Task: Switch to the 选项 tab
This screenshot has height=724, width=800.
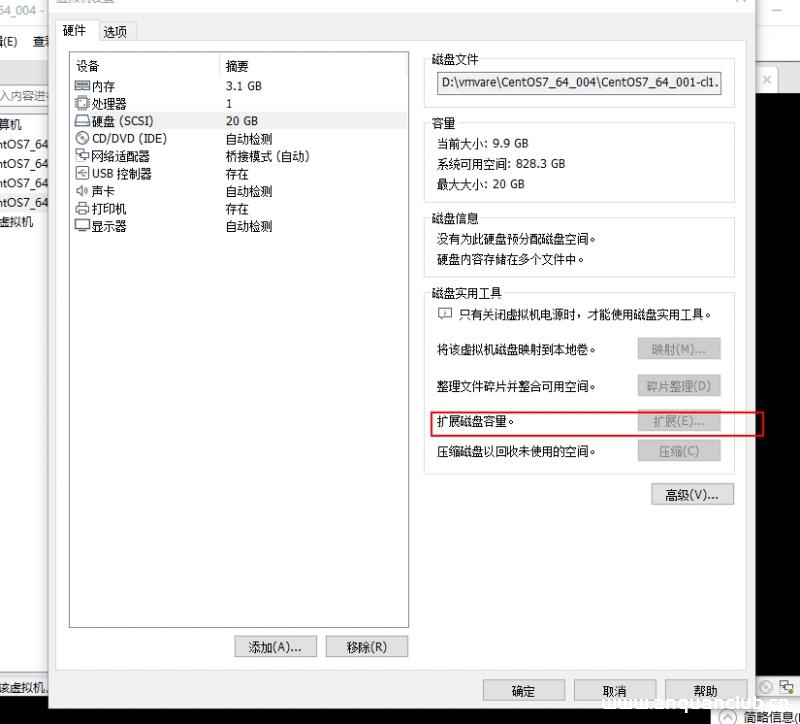Action: coord(115,31)
